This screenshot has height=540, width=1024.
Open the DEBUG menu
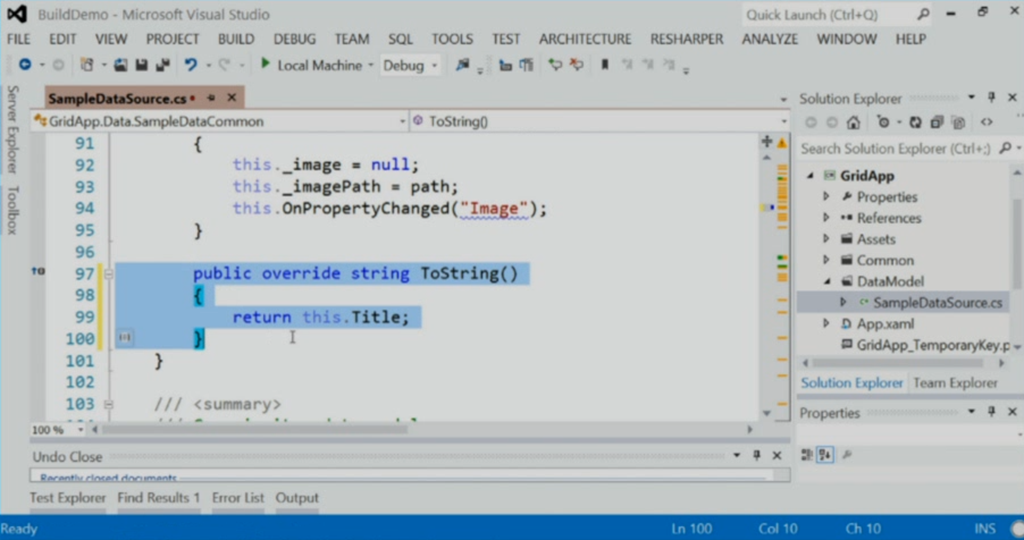coord(295,39)
